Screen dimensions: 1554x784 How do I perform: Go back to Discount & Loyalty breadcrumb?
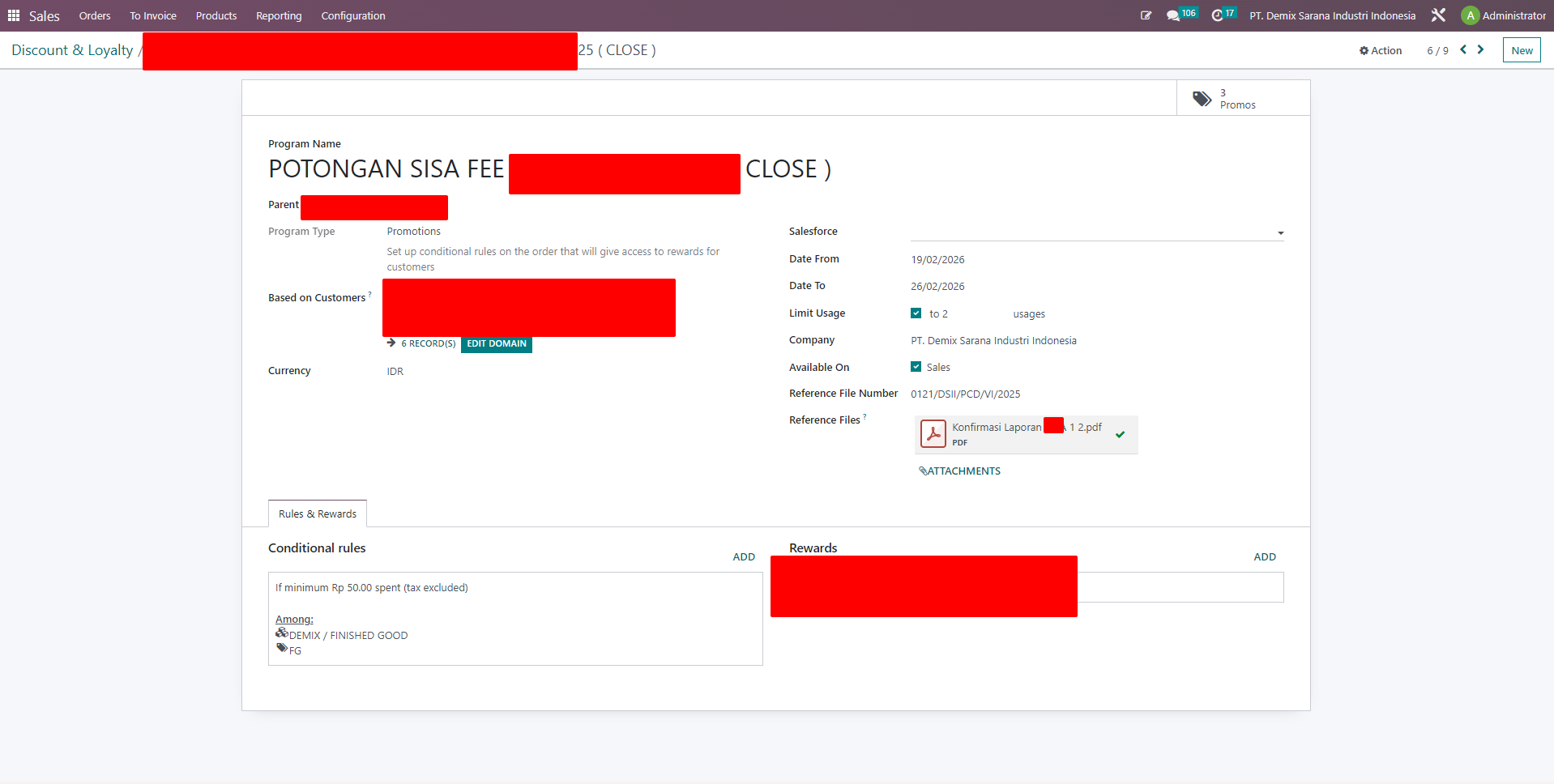pos(72,50)
